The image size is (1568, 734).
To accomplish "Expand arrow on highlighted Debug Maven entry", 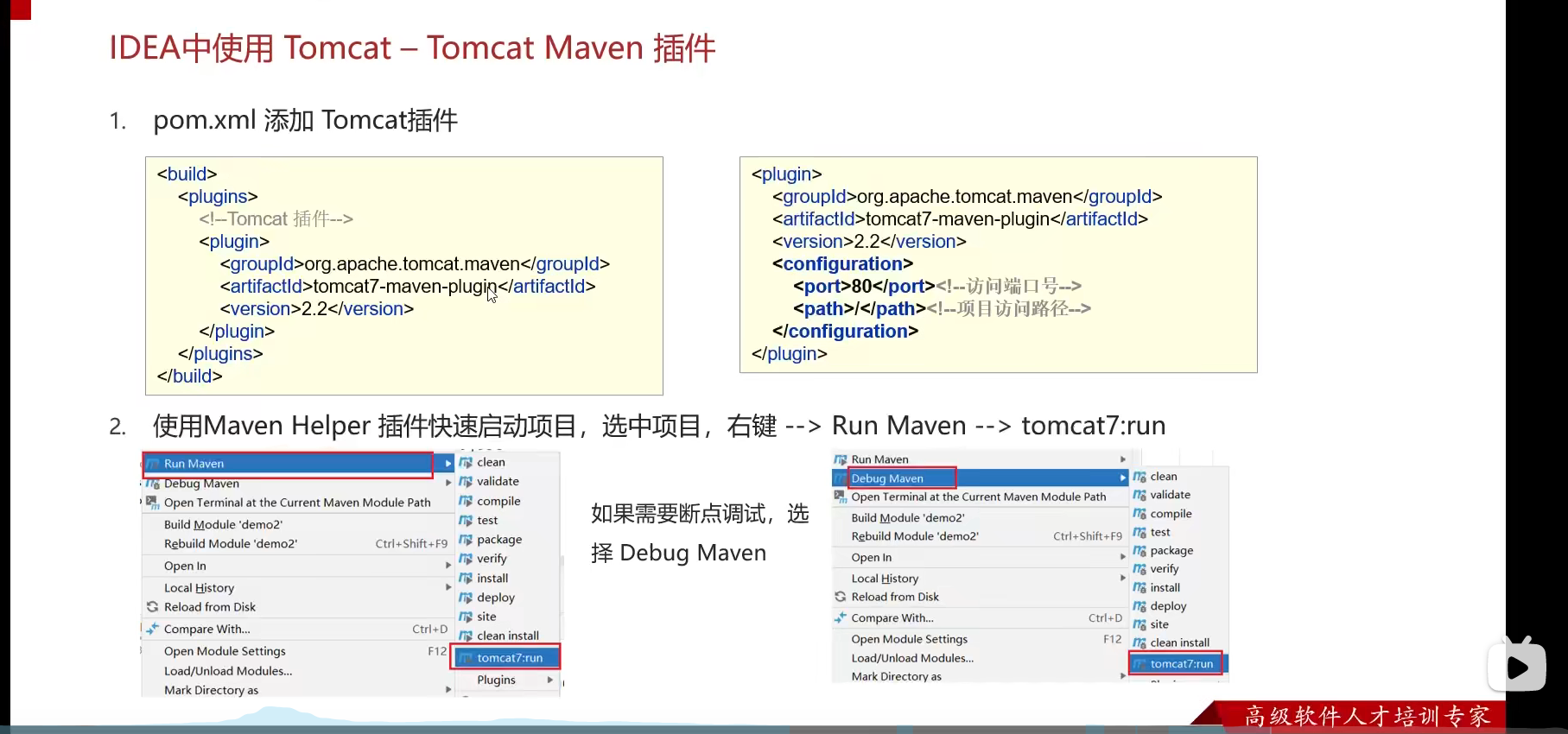I will click(x=1123, y=478).
